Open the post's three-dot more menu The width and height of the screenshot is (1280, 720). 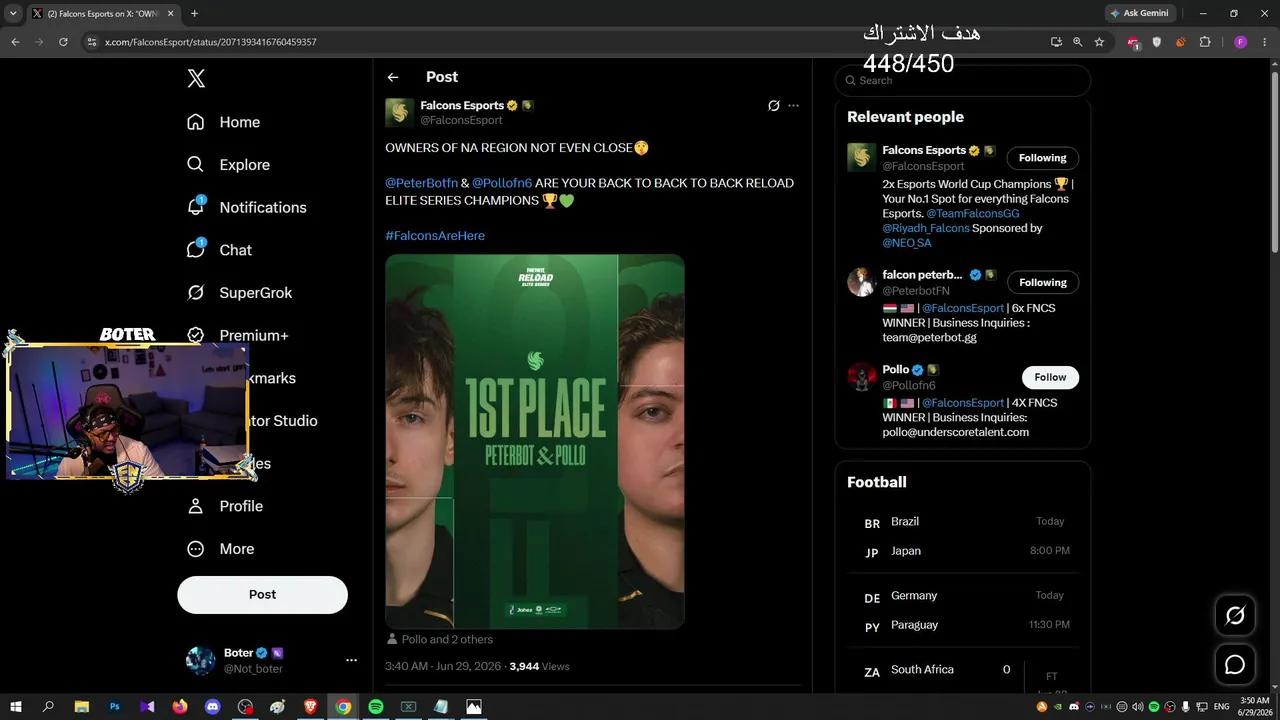click(793, 105)
